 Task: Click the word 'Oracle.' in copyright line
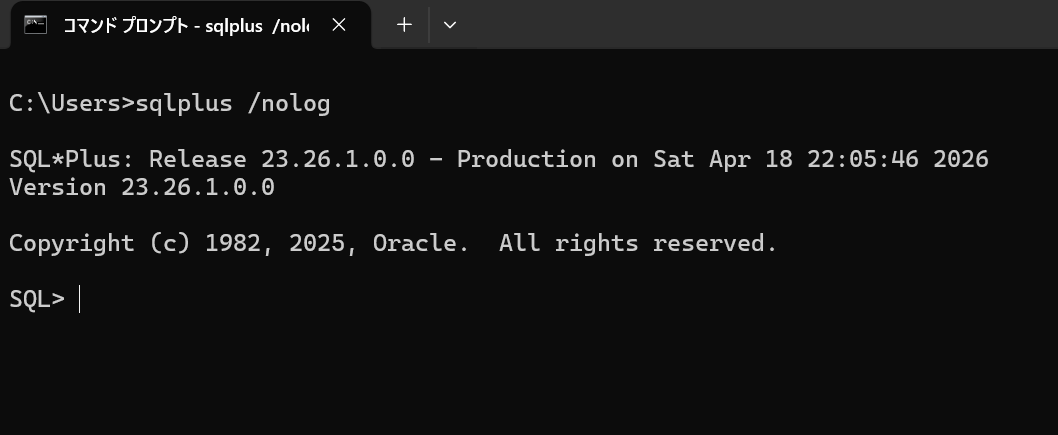(x=420, y=243)
